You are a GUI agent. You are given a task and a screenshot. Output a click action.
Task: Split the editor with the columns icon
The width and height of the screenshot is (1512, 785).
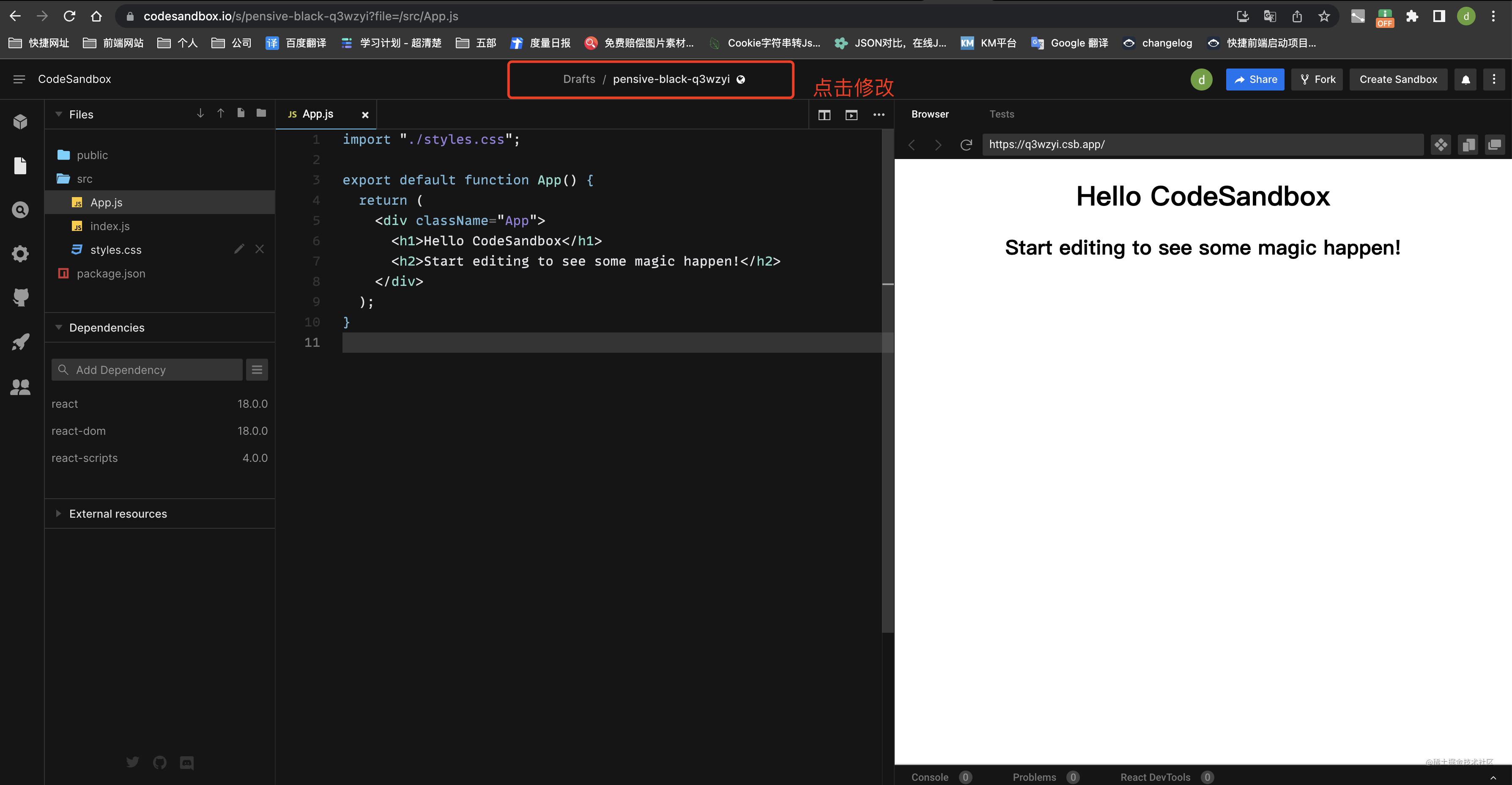(824, 115)
